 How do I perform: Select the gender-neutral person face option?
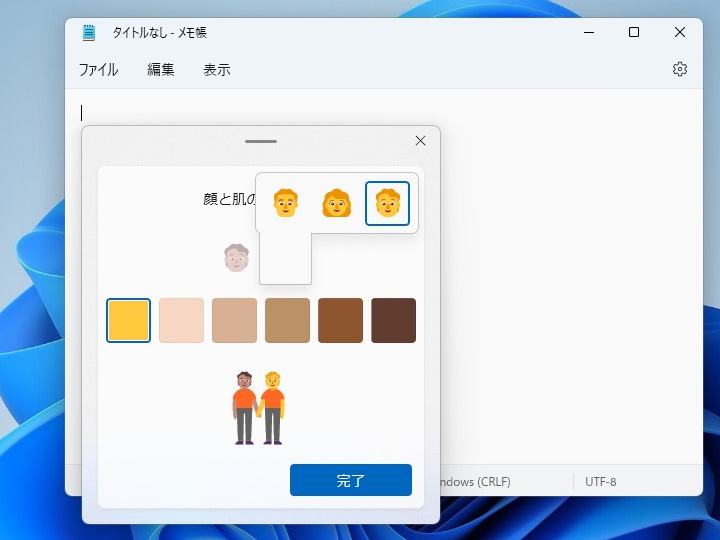tap(388, 203)
